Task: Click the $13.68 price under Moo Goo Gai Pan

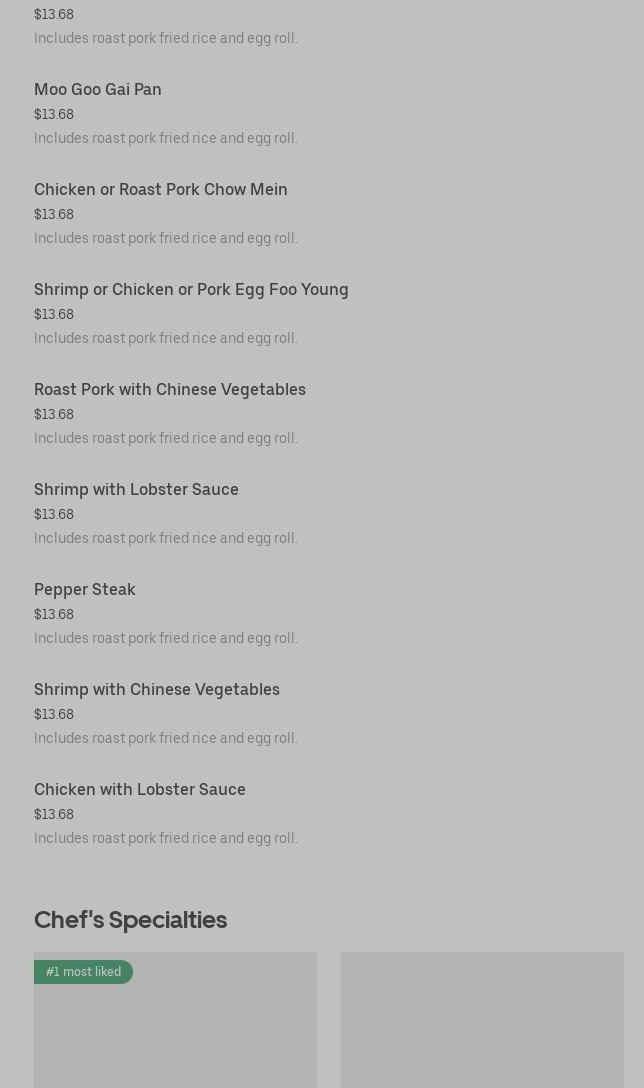Action: pyautogui.click(x=54, y=115)
